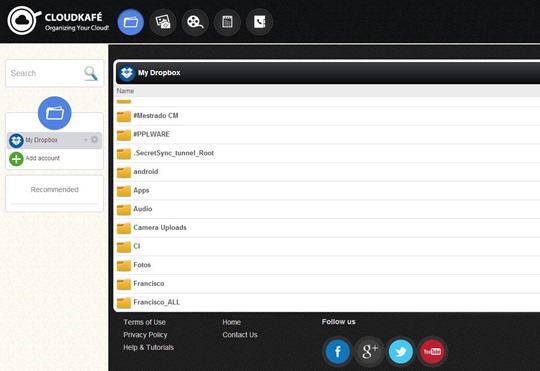Screen dimensions: 540x371
Task: Open the Contact Us link
Action: (240, 334)
